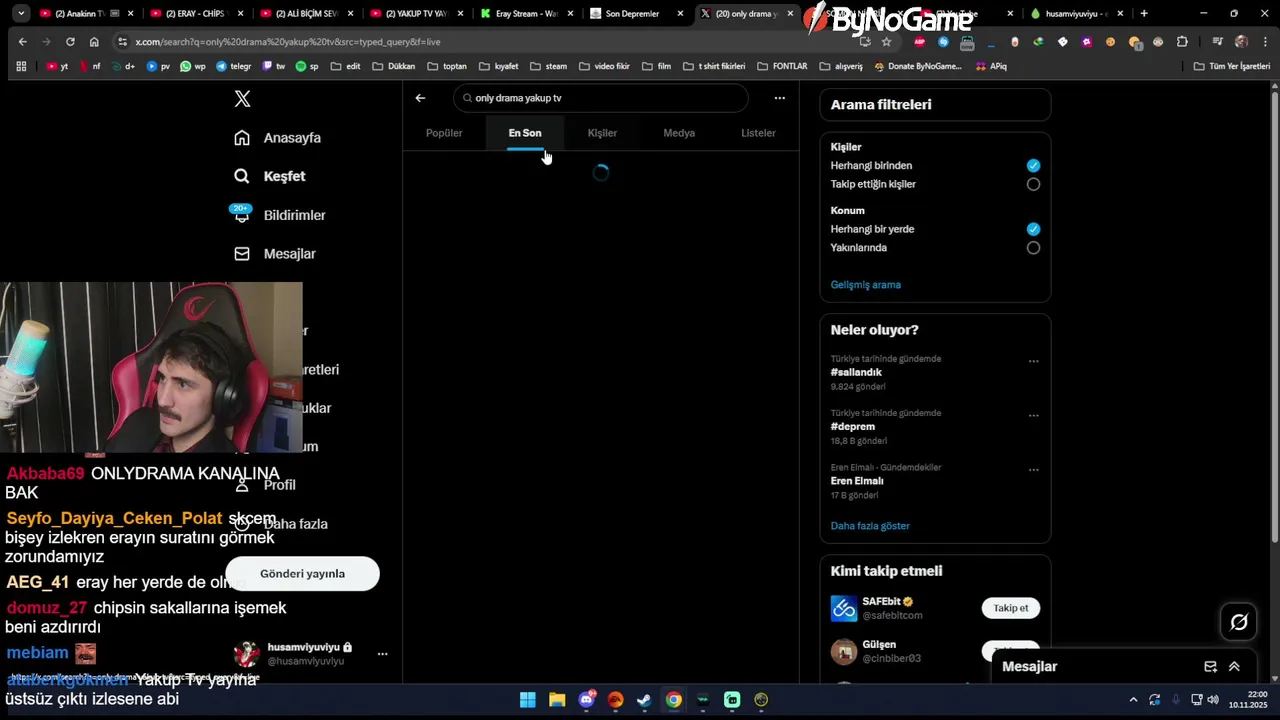Click the Gelişmiş arama link
The width and height of the screenshot is (1280, 720).
[x=865, y=285]
